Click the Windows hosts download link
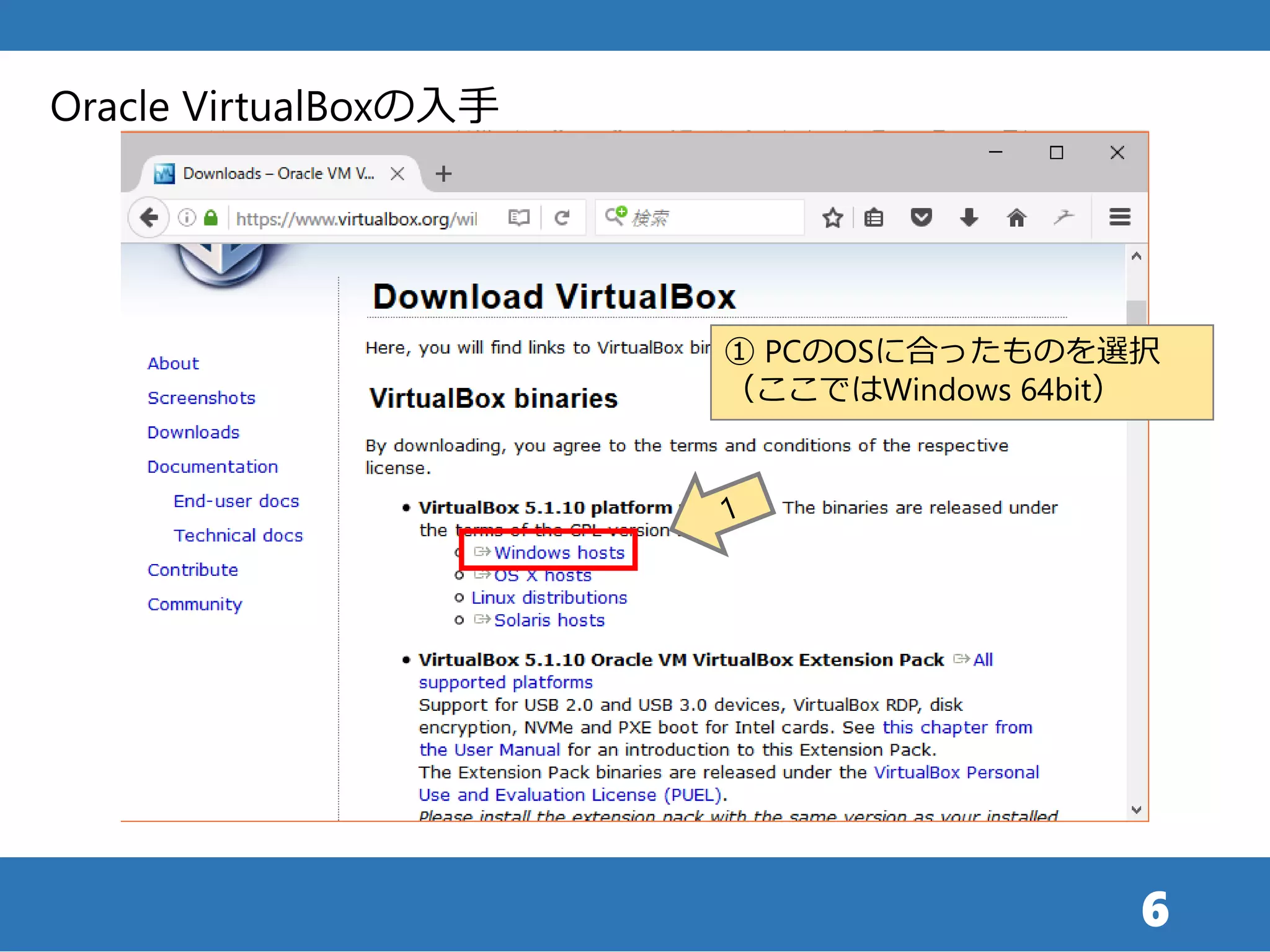The width and height of the screenshot is (1270, 952). (559, 552)
